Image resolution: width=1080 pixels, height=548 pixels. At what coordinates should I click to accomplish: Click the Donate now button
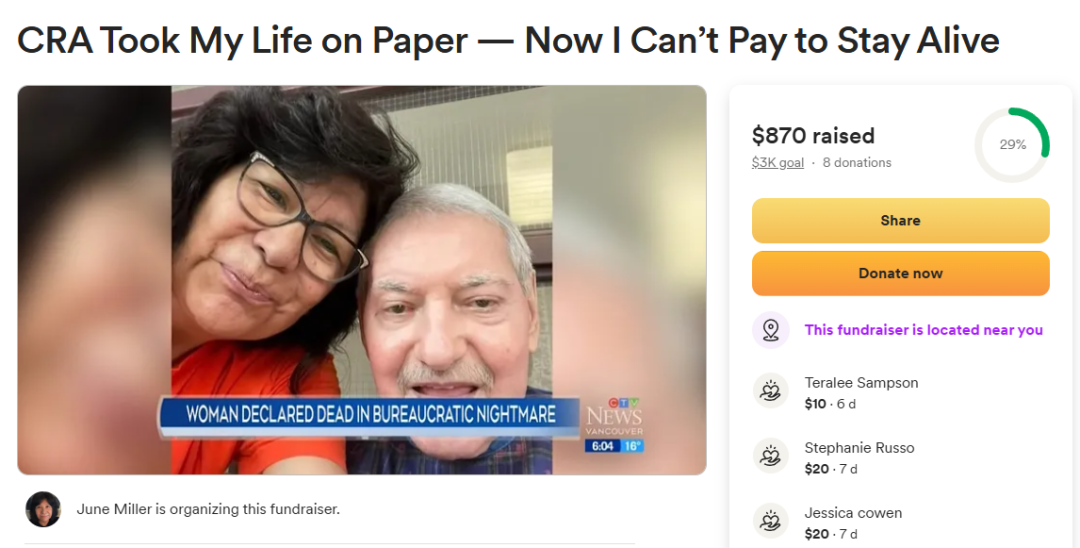click(900, 273)
